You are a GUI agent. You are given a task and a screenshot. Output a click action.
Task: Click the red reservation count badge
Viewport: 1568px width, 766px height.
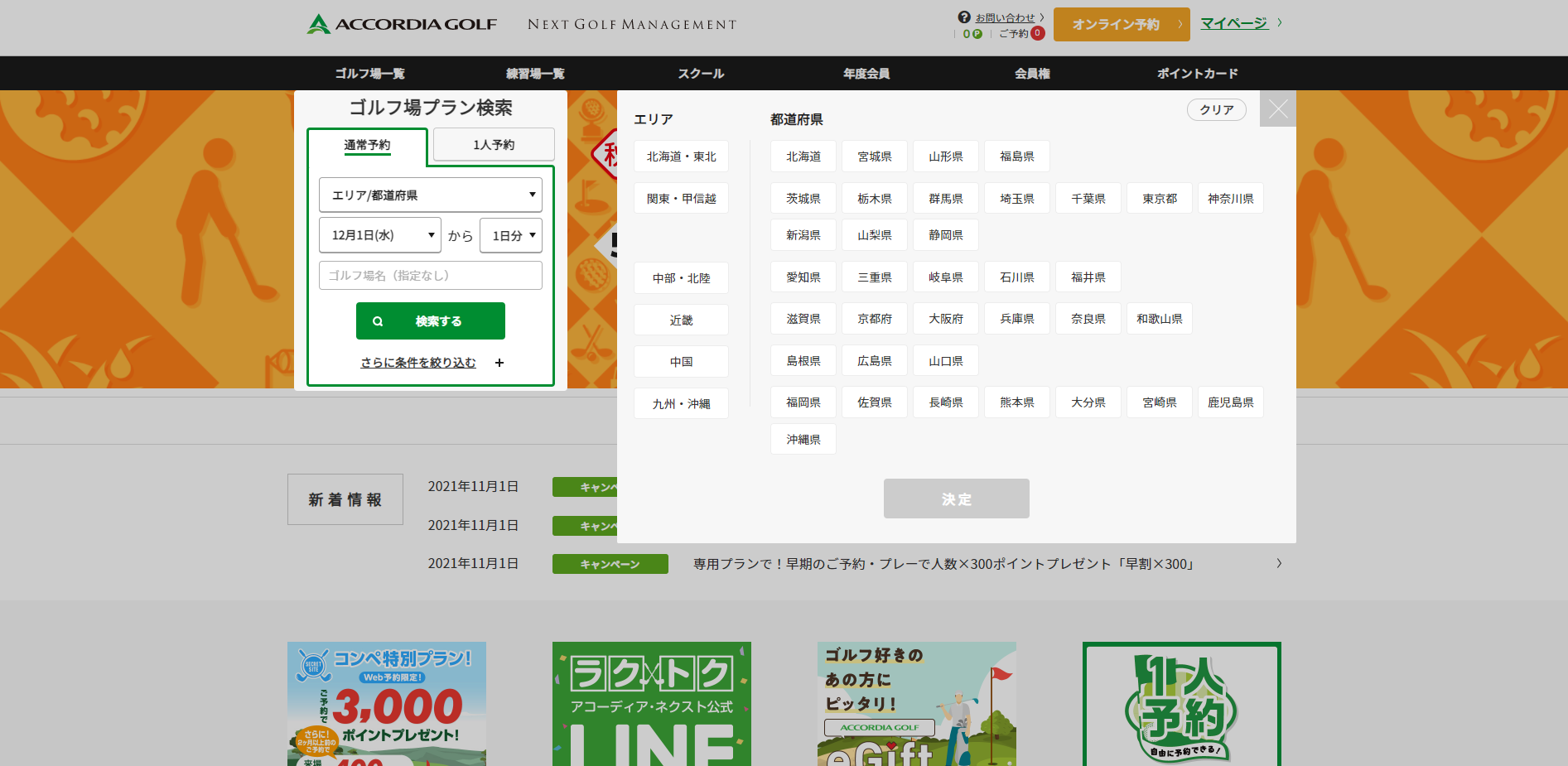pos(1037,33)
